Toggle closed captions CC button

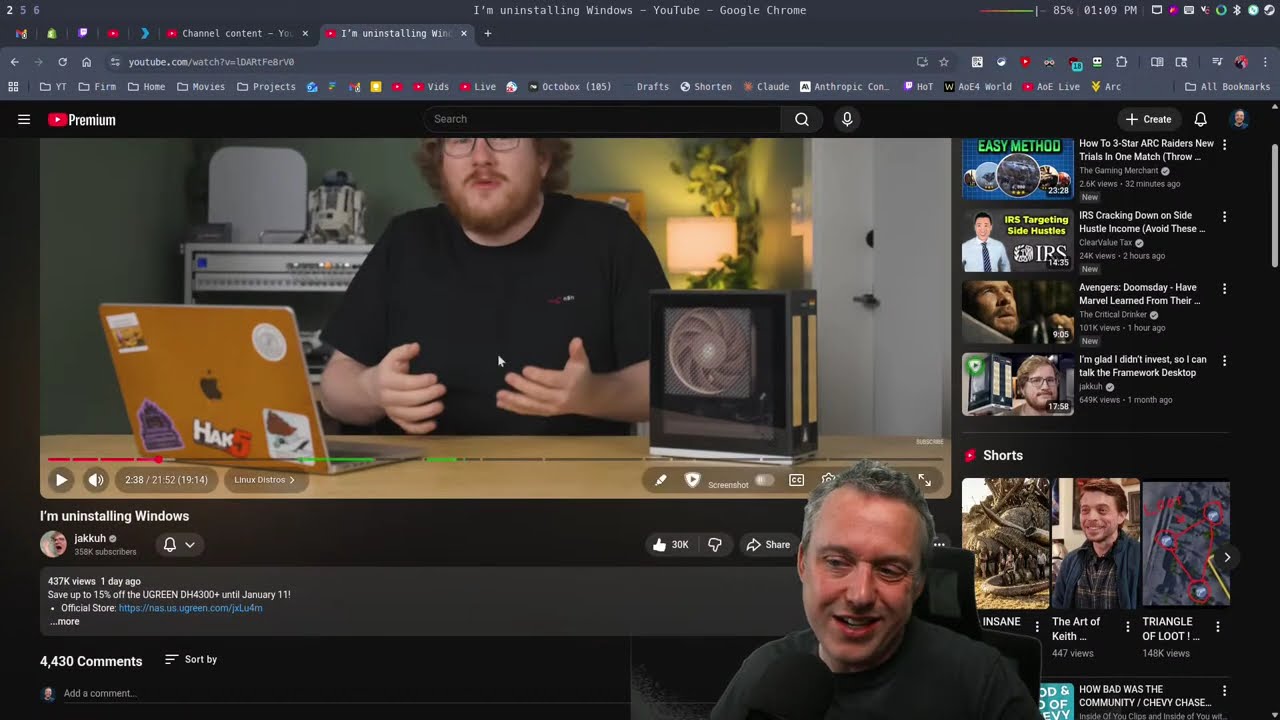point(796,480)
